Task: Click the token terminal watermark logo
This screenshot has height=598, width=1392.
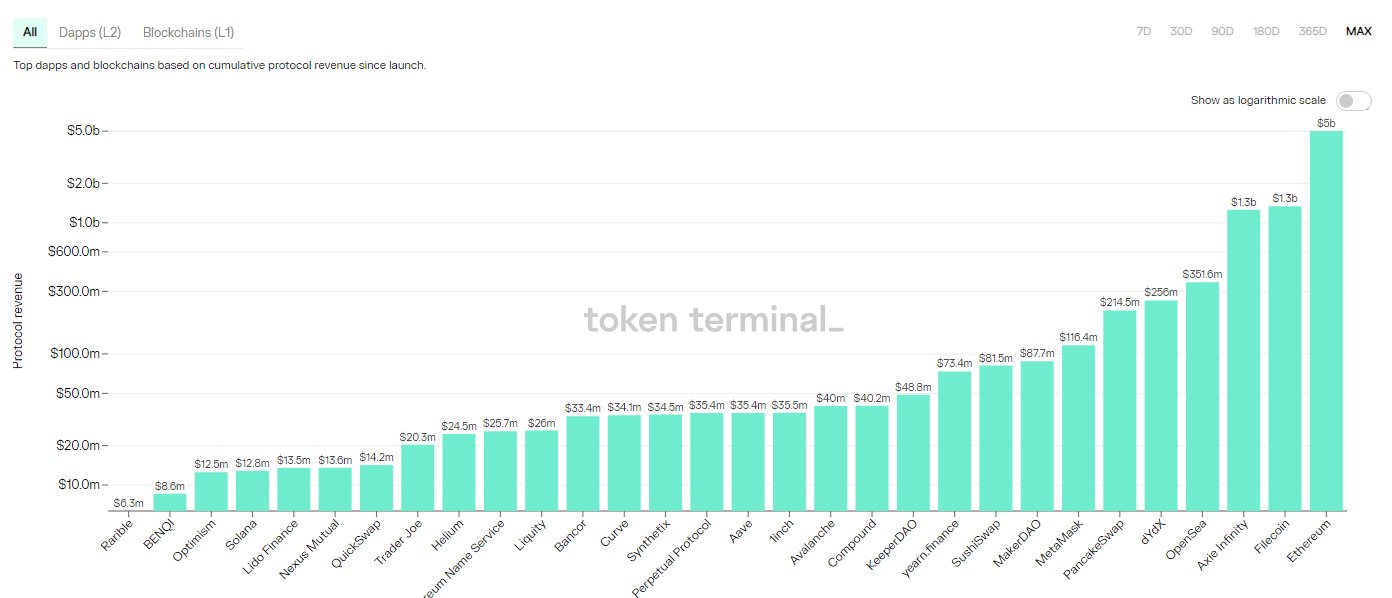Action: tap(714, 320)
